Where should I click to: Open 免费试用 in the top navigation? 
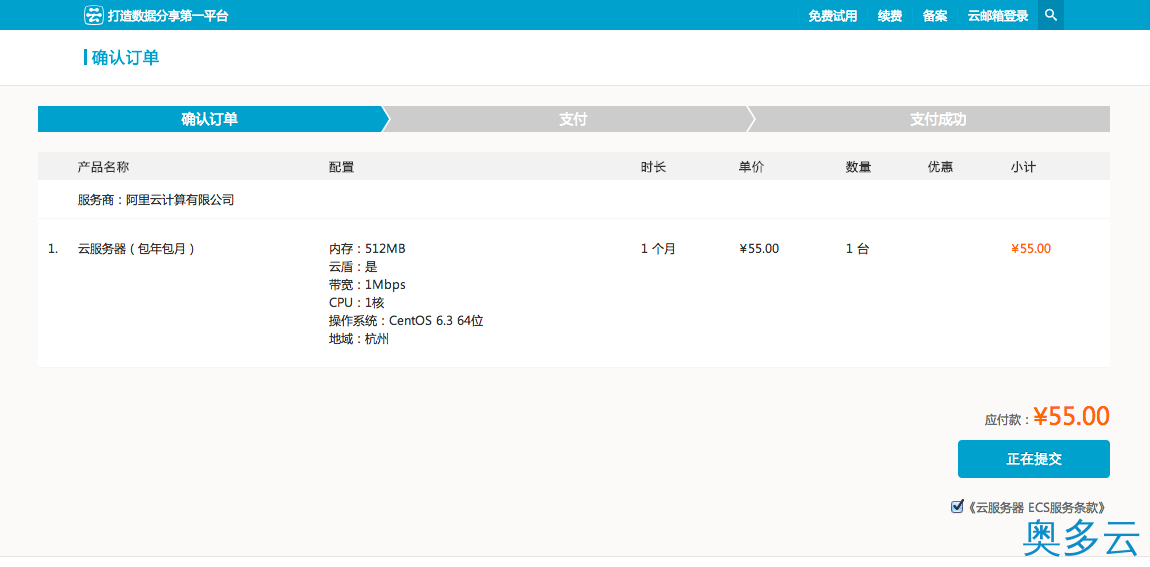tap(832, 16)
